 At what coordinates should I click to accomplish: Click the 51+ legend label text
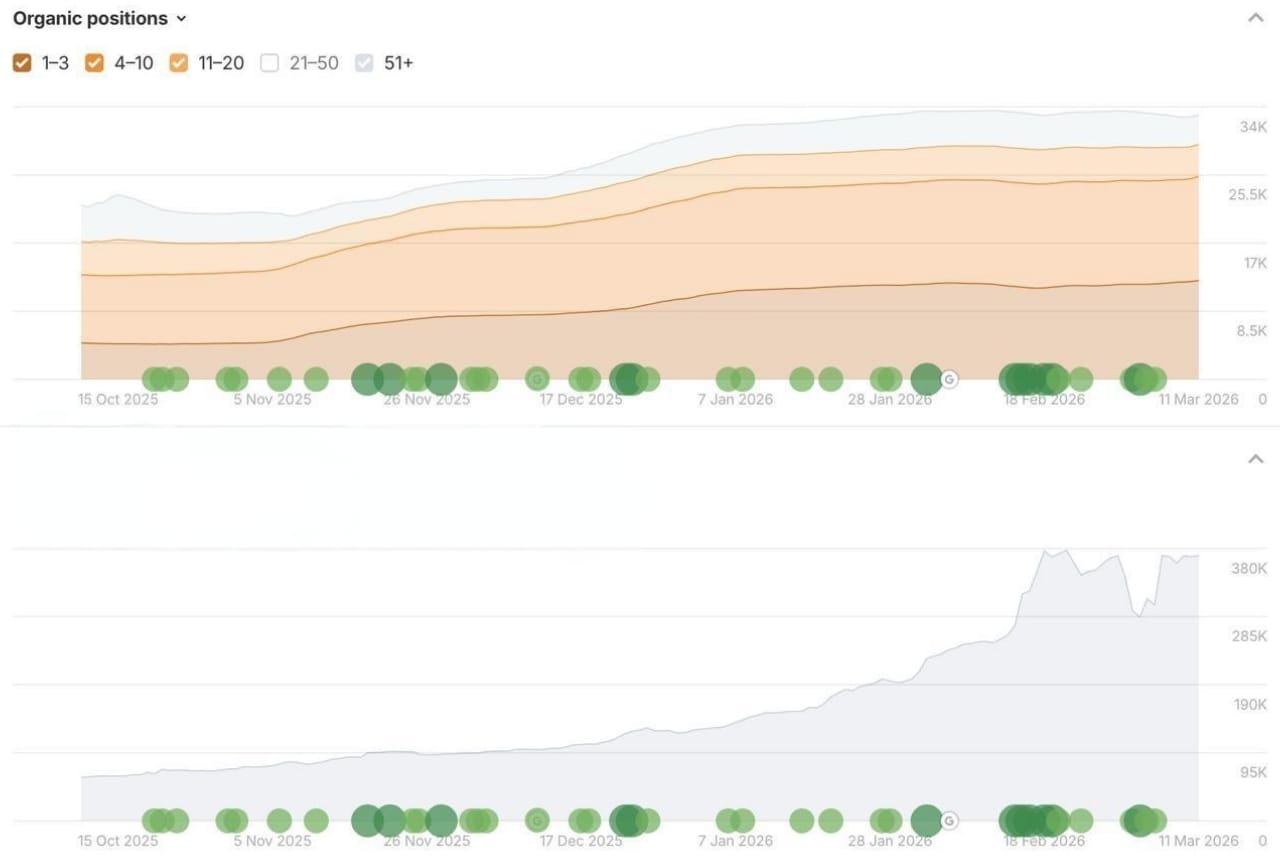tap(398, 63)
